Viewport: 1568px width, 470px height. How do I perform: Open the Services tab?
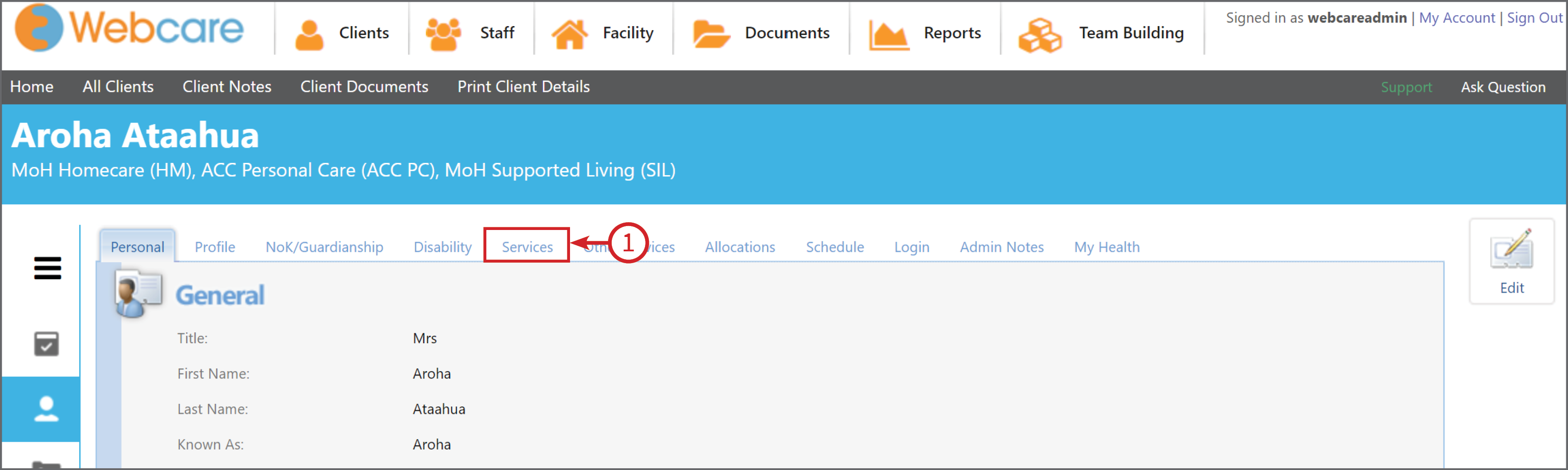(527, 247)
